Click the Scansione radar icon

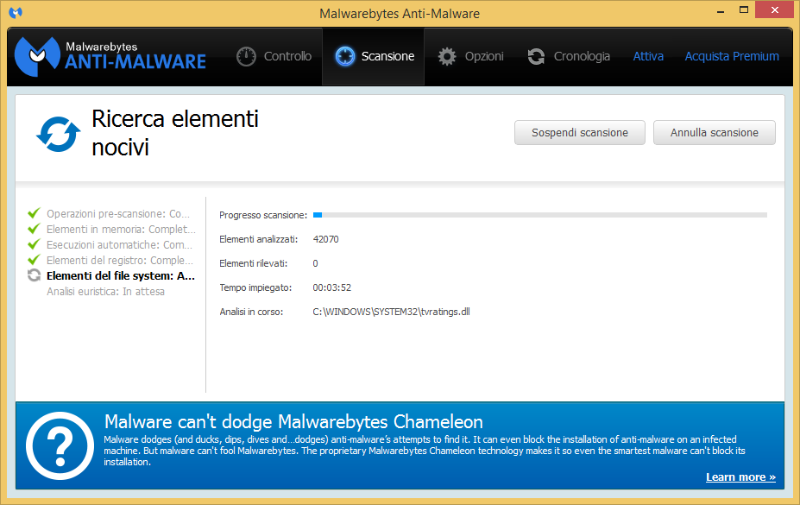pos(345,56)
